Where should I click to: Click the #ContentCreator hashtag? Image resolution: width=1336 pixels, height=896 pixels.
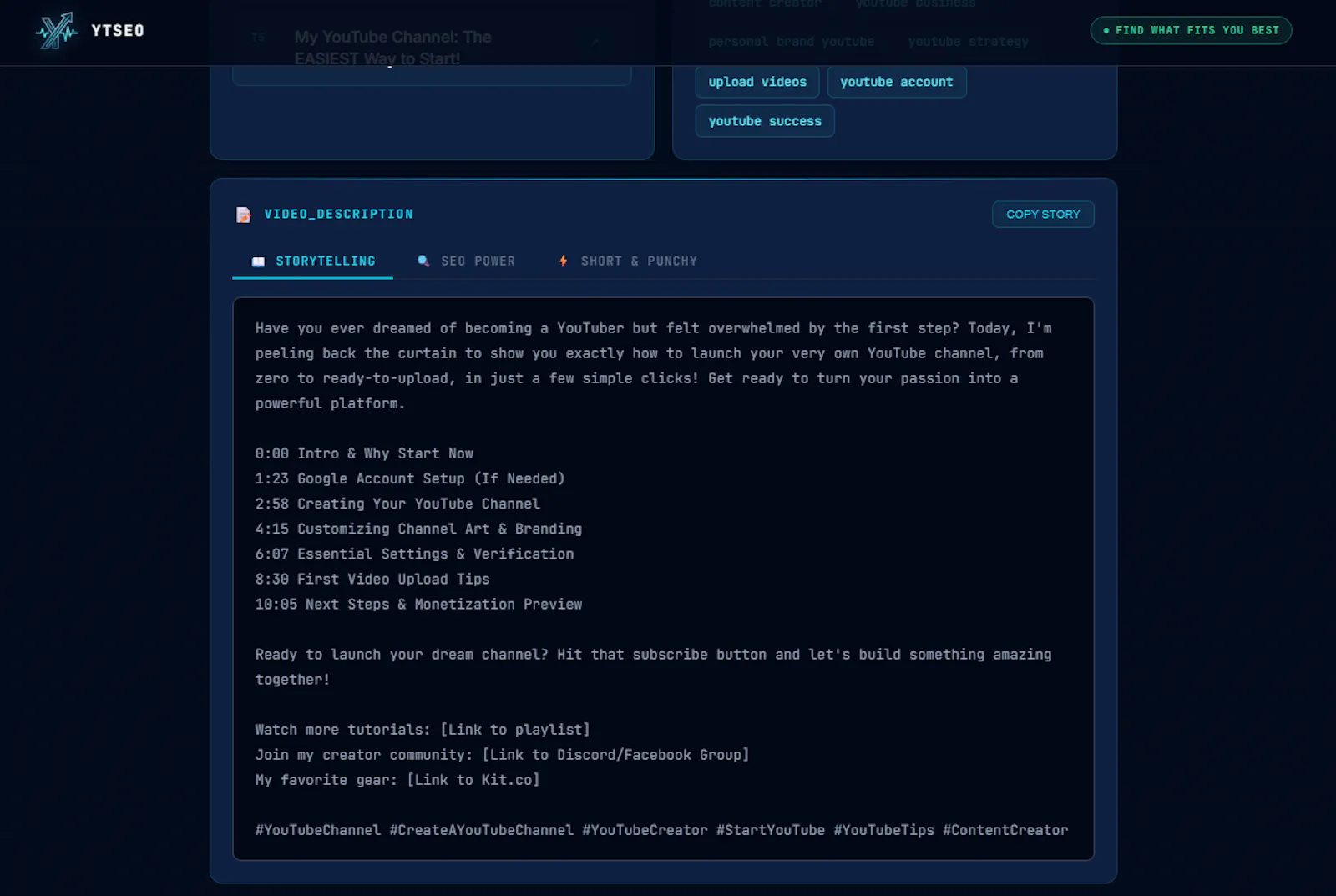(x=1005, y=830)
